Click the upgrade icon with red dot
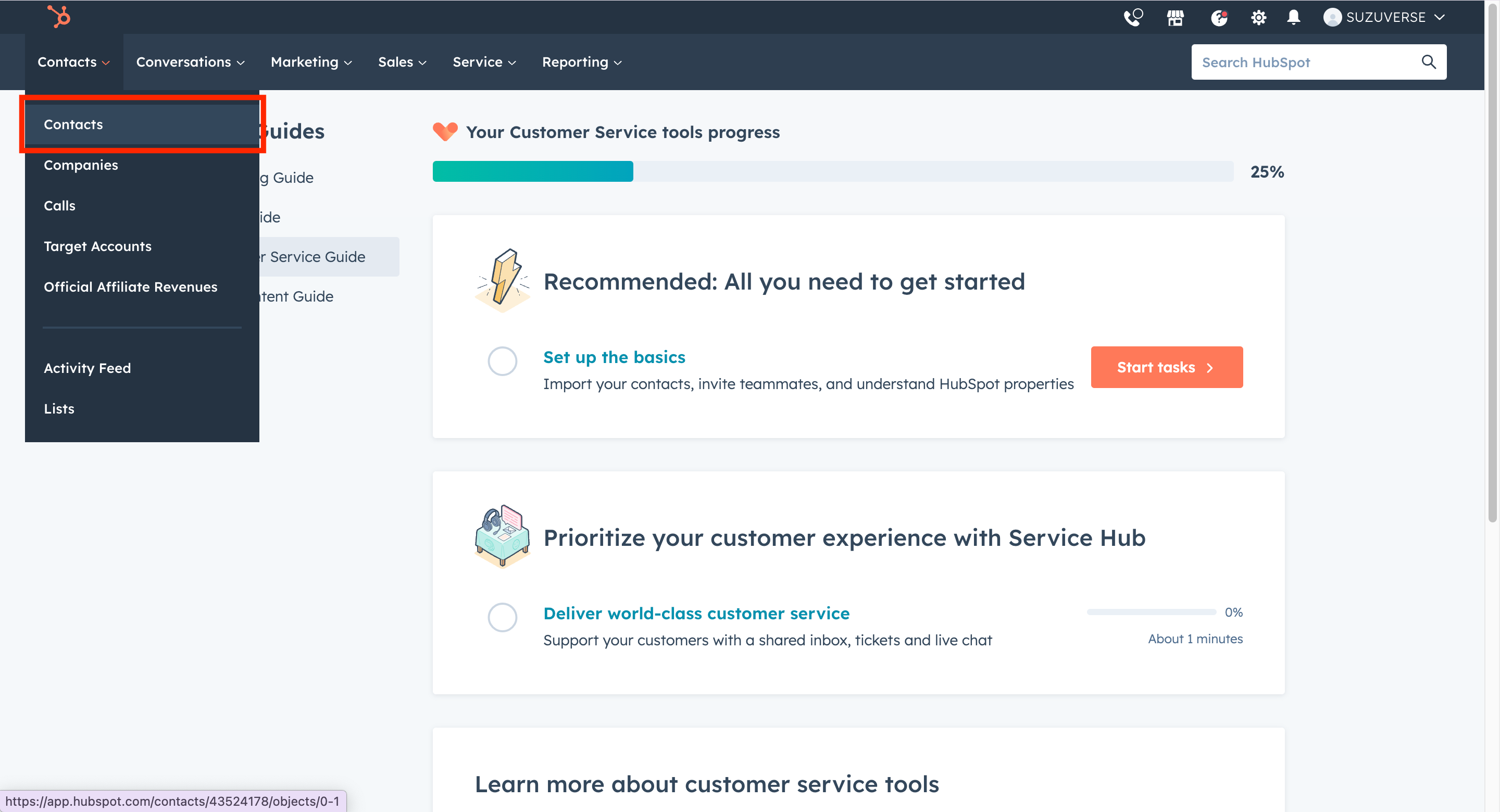The height and width of the screenshot is (812, 1500). [1219, 18]
